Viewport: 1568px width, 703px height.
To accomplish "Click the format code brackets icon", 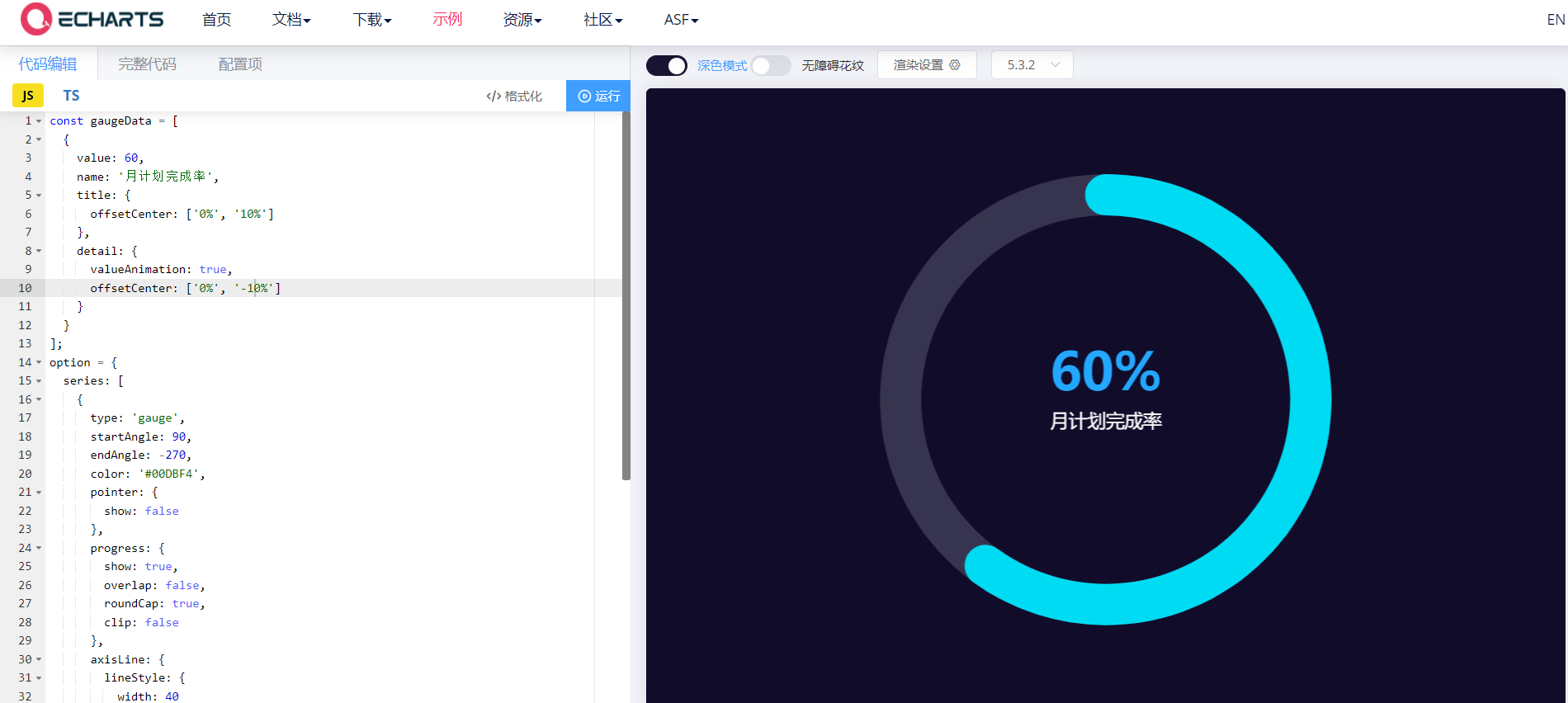I will coord(494,96).
